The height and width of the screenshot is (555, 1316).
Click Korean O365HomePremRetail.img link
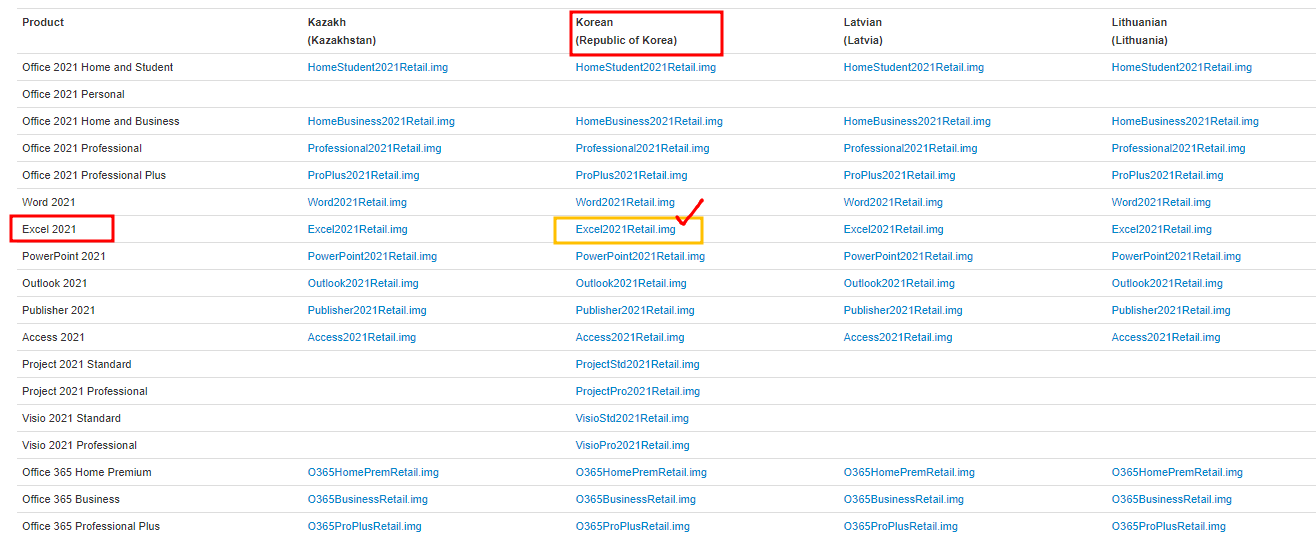point(641,472)
